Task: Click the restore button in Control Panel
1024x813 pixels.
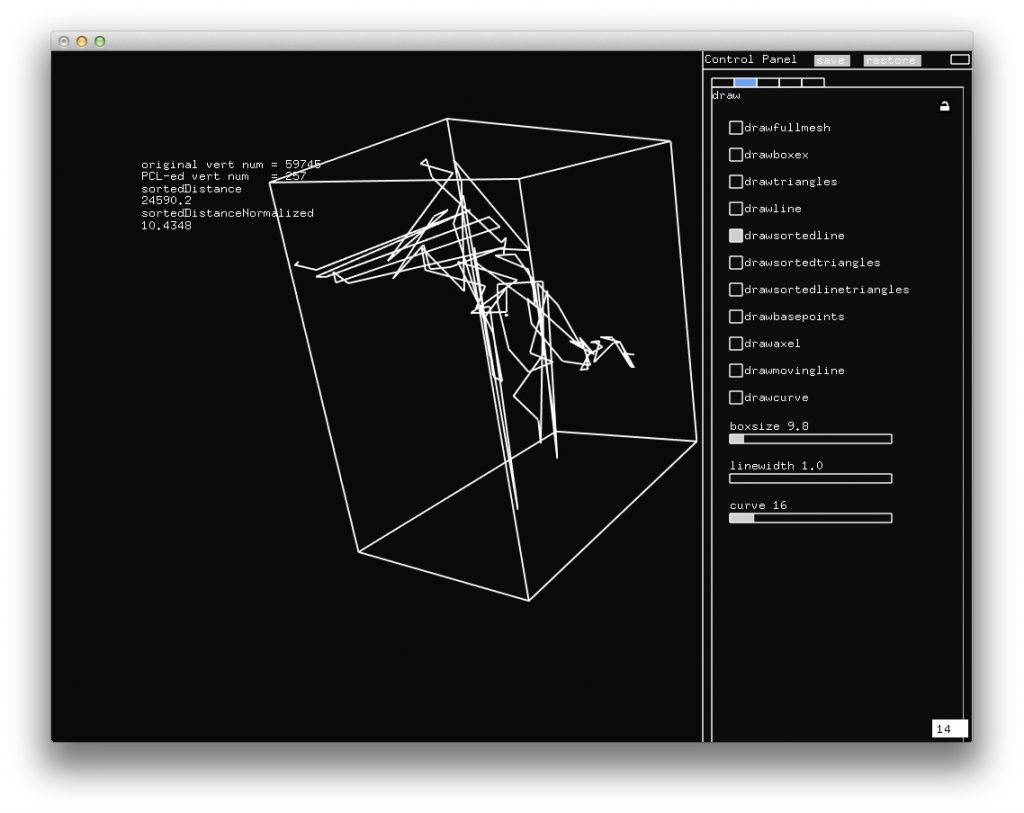Action: (x=890, y=60)
